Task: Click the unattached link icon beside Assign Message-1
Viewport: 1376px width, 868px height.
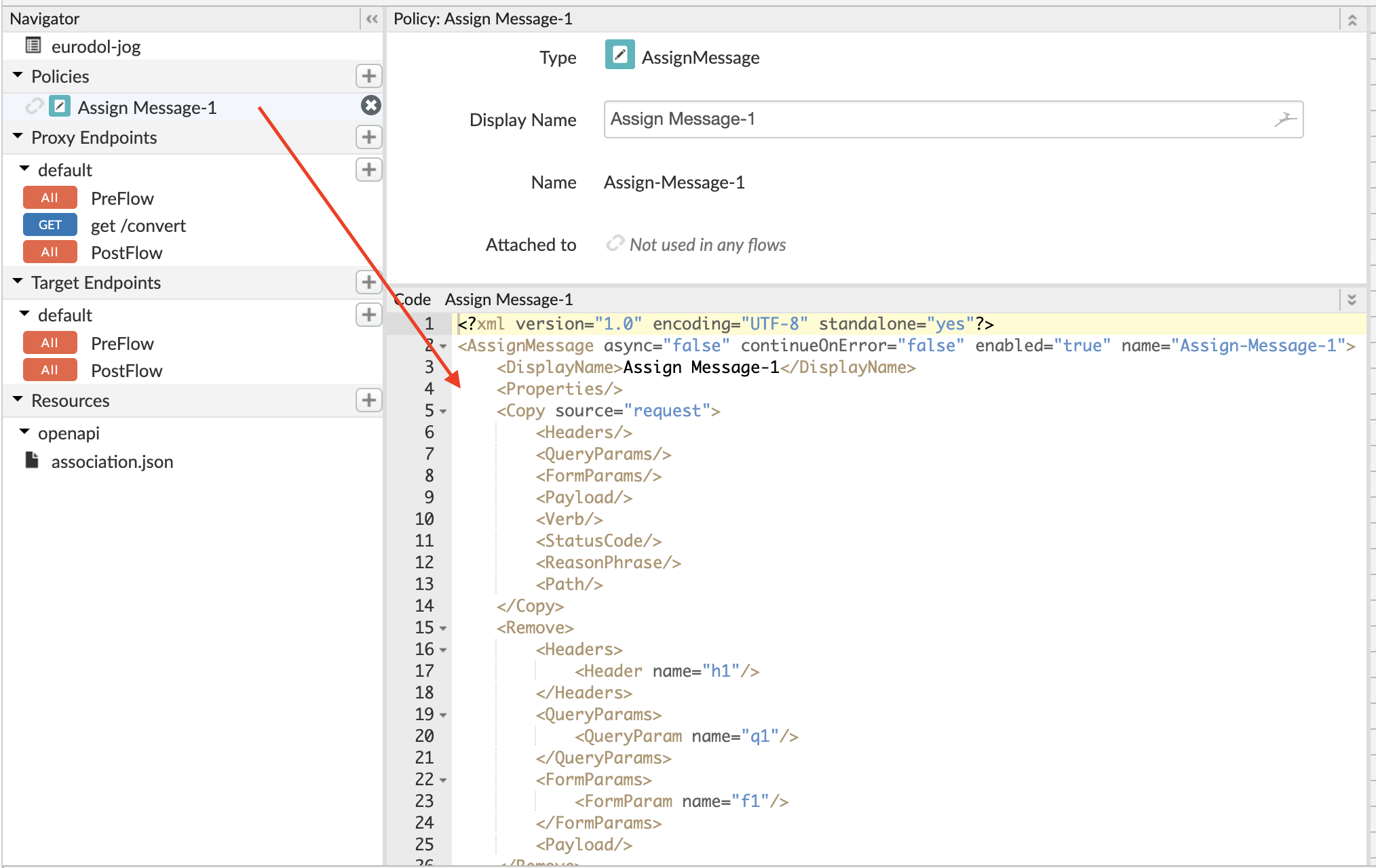Action: coord(34,106)
